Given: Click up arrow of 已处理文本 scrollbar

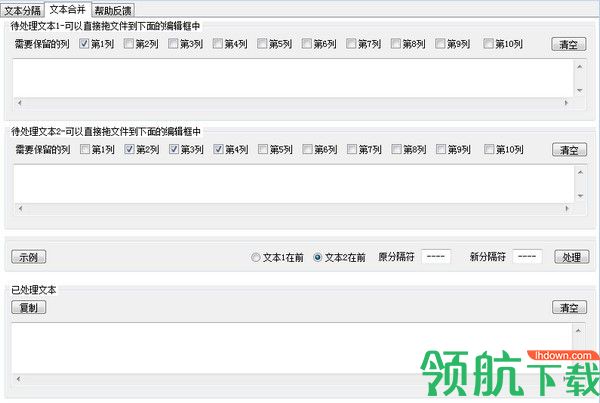Looking at the screenshot, I should tap(578, 330).
